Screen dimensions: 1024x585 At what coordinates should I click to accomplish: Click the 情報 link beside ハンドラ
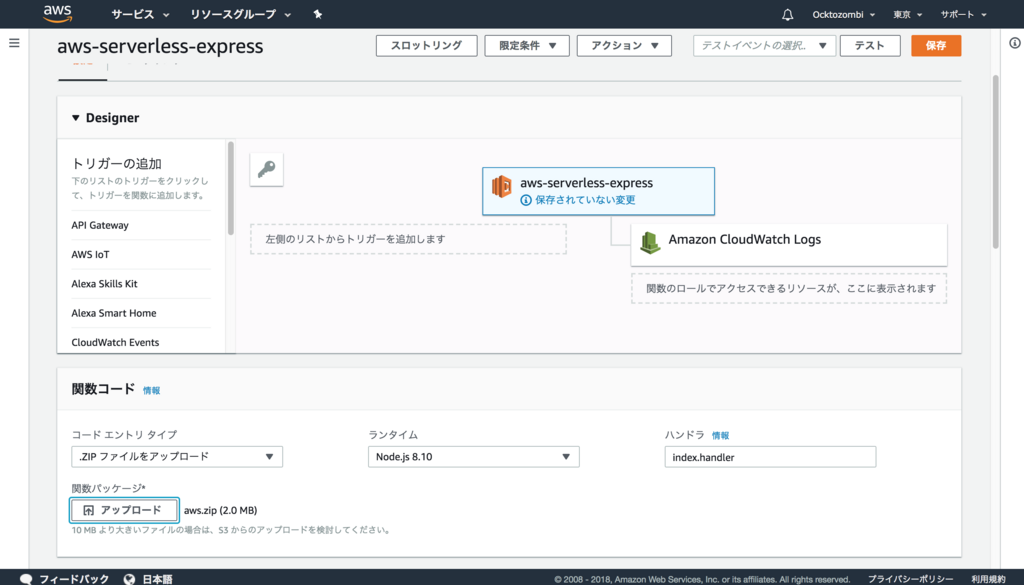720,435
